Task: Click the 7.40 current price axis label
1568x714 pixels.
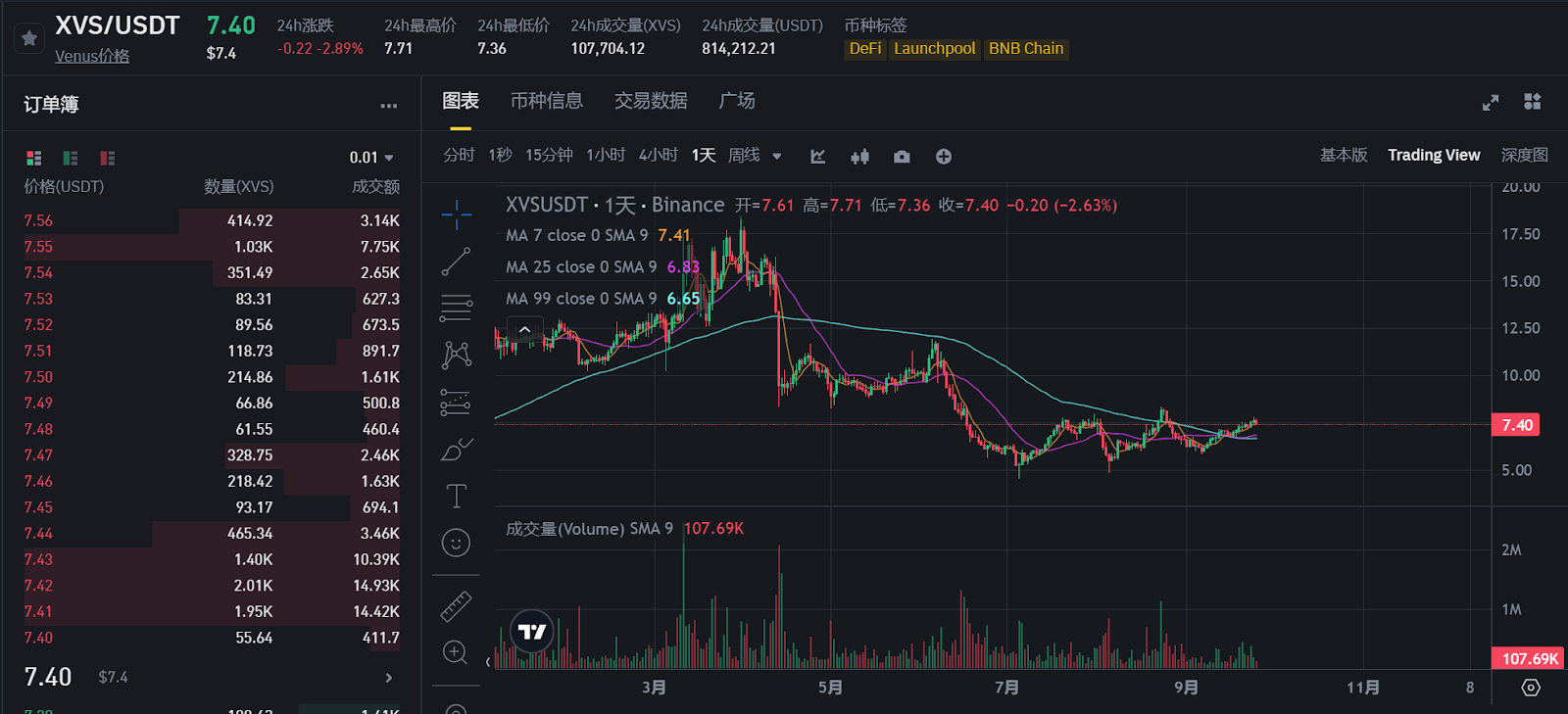Action: (x=1515, y=425)
